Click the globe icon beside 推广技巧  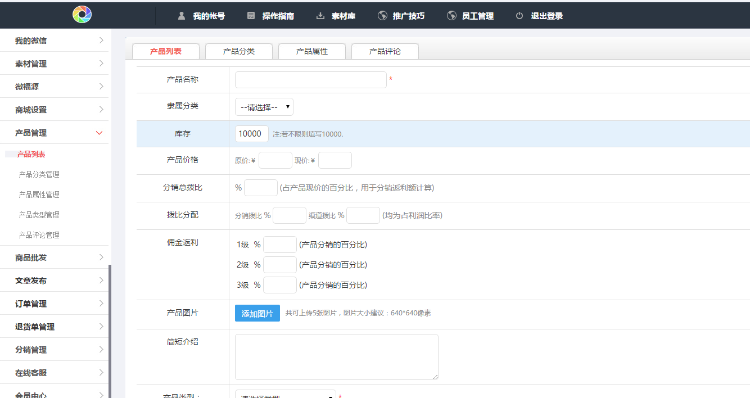tap(382, 16)
